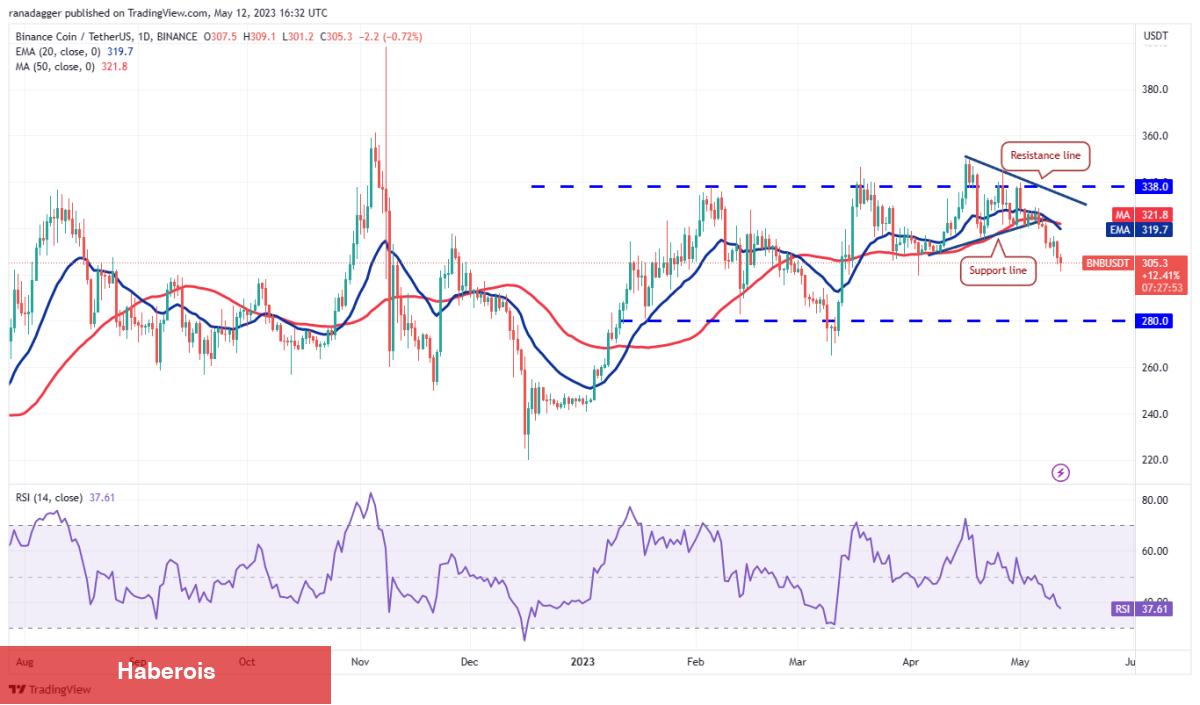
Task: Click the Haberois banner text
Action: pyautogui.click(x=166, y=671)
